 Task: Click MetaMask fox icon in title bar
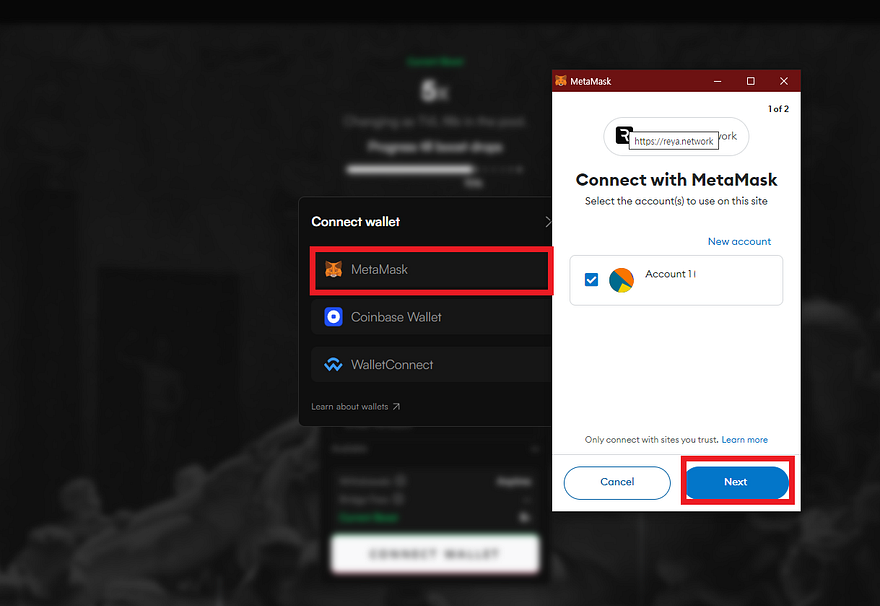(x=561, y=81)
